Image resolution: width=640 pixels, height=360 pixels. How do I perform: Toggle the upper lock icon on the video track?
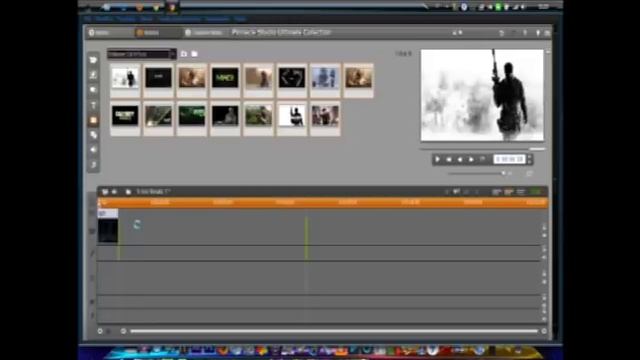(544, 228)
